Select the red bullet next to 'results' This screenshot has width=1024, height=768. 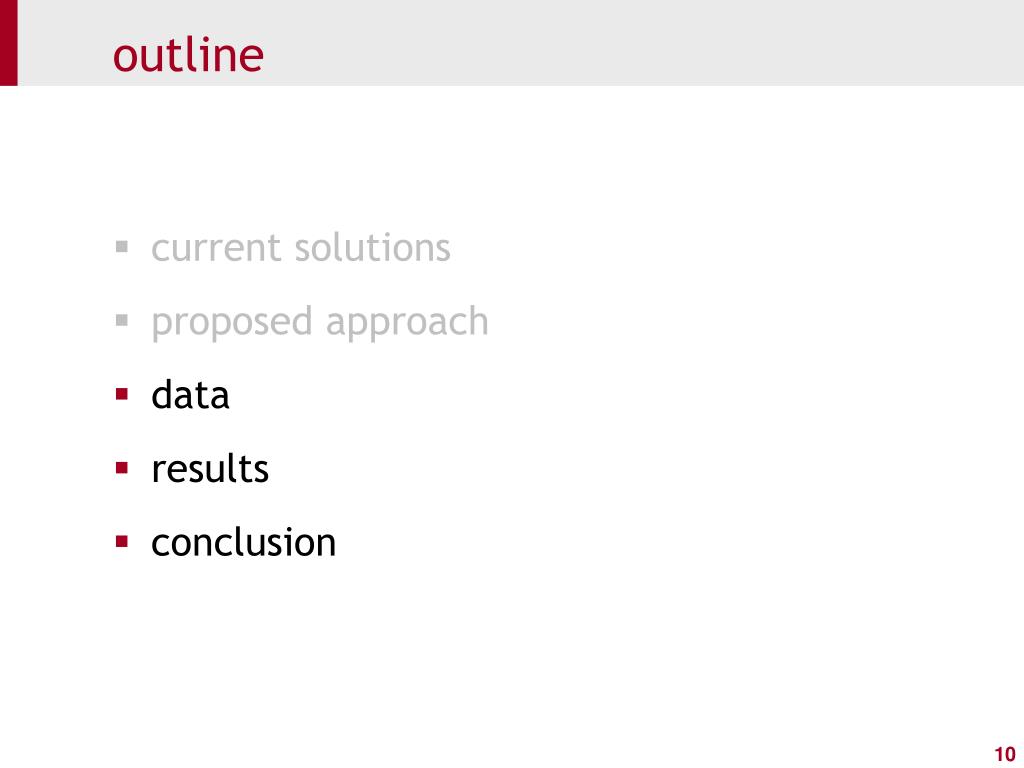pos(121,468)
